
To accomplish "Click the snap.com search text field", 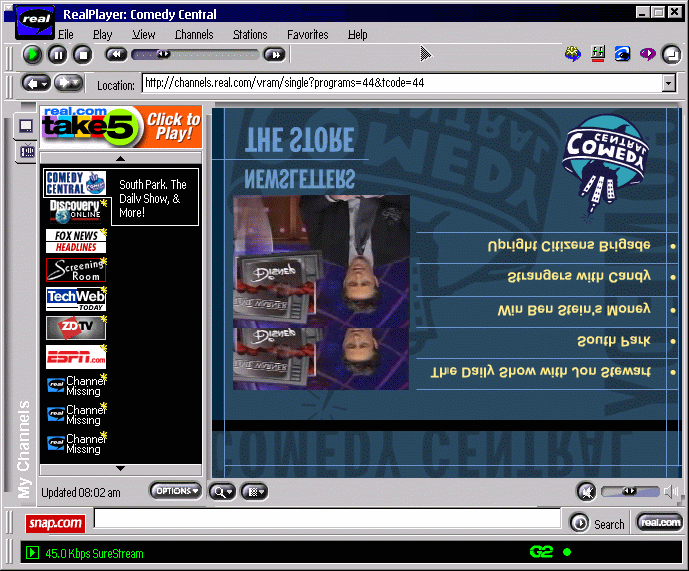I will point(327,518).
